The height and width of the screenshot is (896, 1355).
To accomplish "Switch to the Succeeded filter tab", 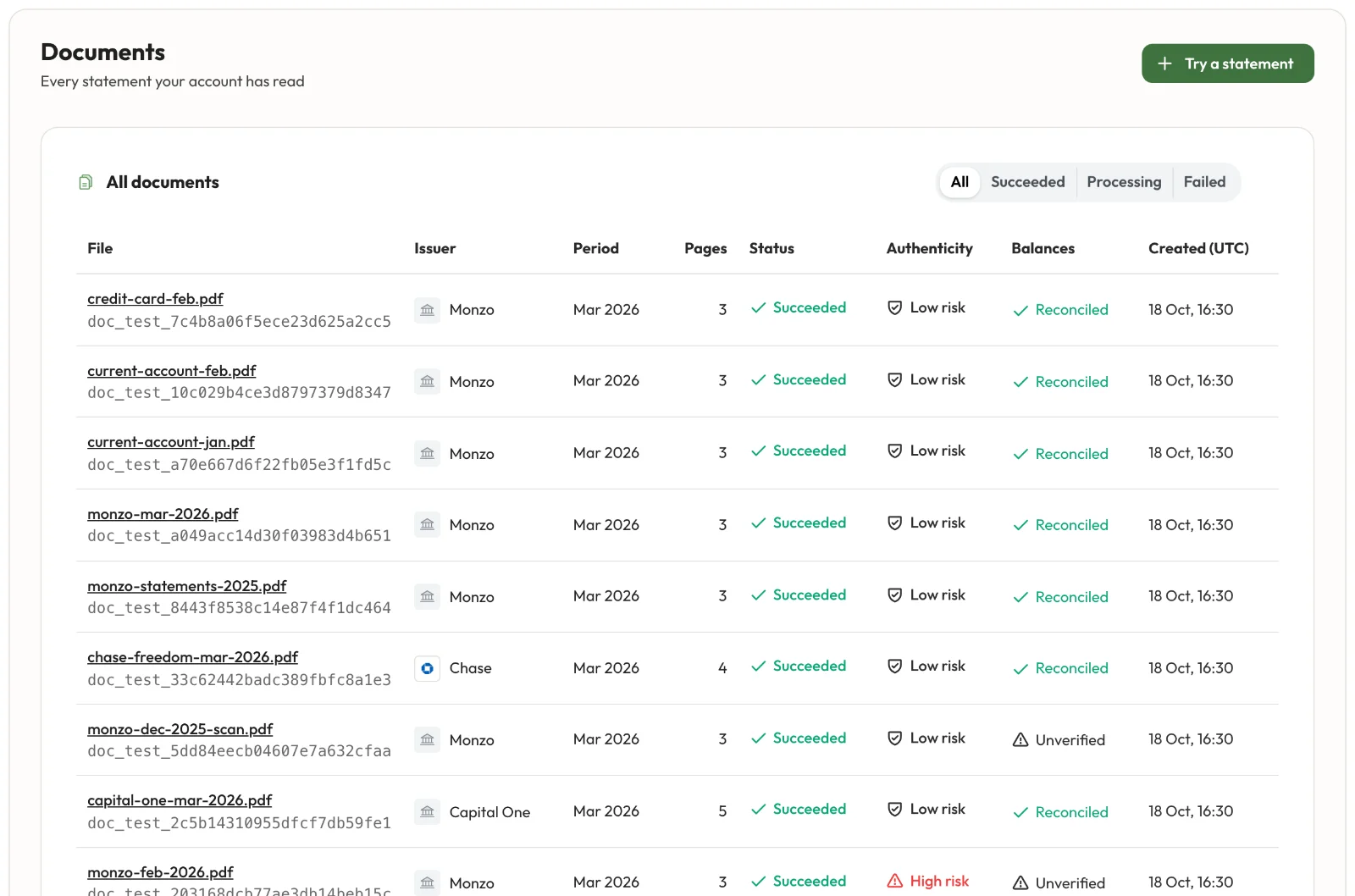I will (1027, 182).
